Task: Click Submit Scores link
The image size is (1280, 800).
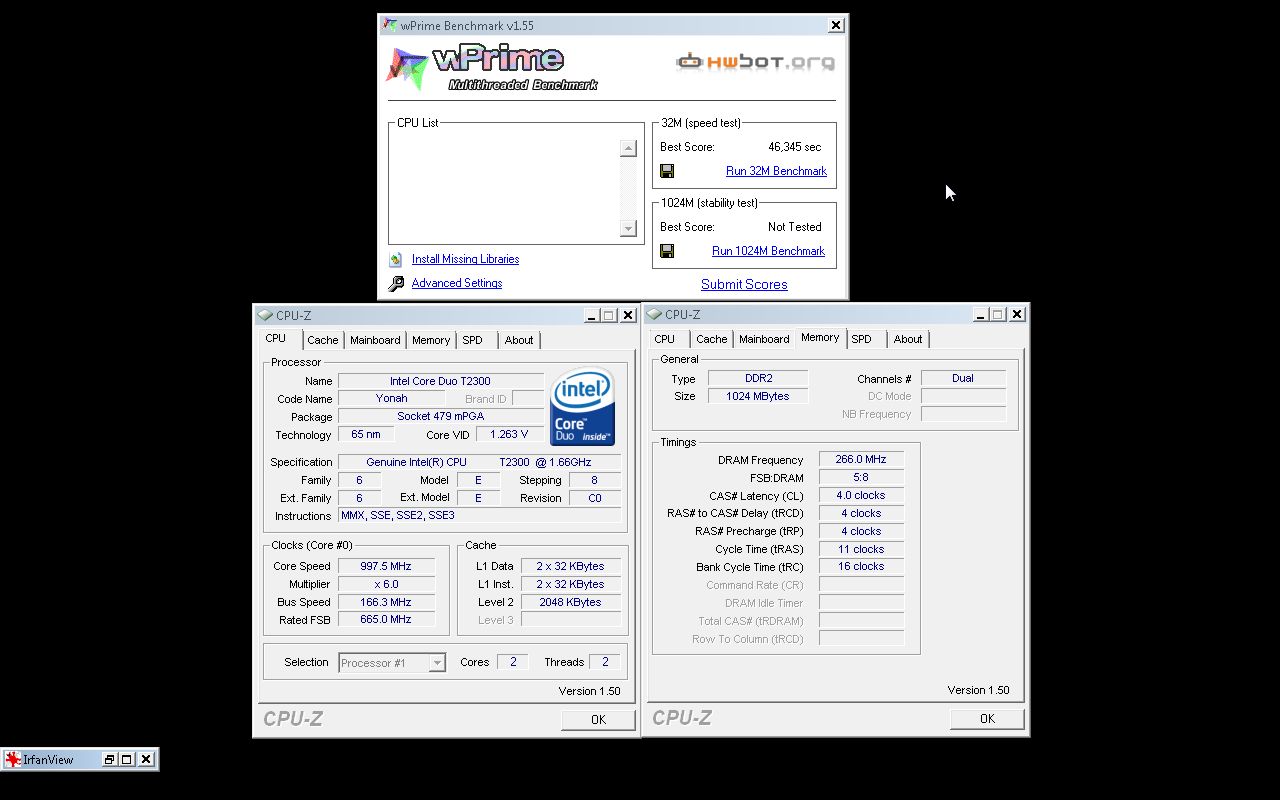Action: (x=744, y=284)
